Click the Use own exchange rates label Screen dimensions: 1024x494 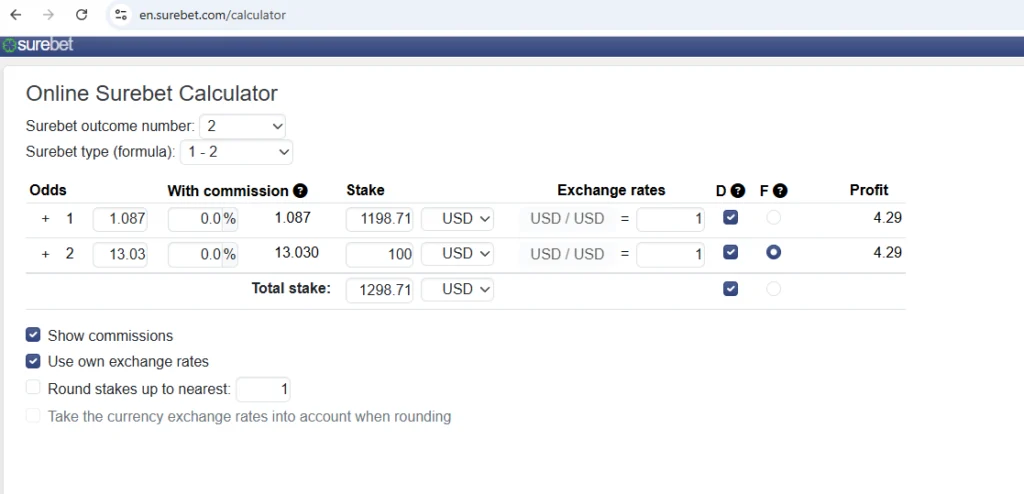pyautogui.click(x=128, y=361)
